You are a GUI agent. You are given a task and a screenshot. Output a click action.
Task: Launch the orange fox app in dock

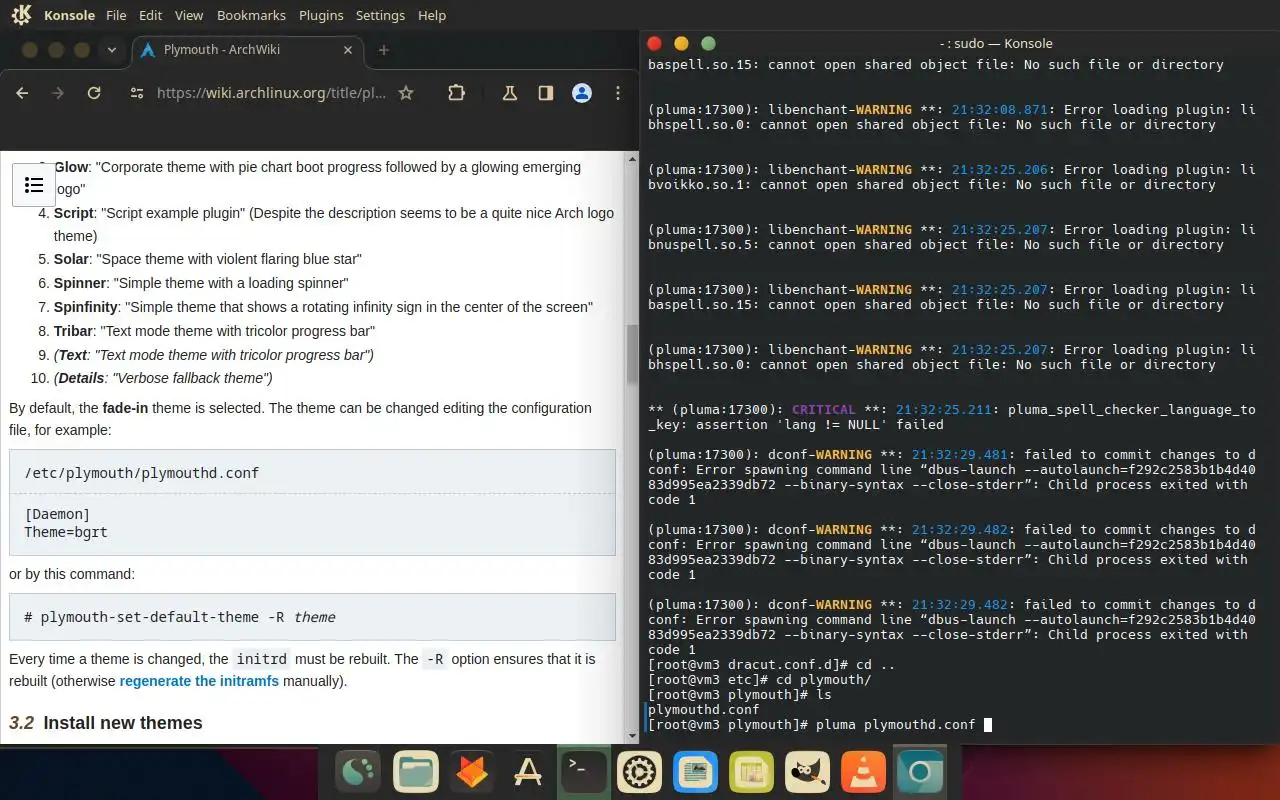472,773
